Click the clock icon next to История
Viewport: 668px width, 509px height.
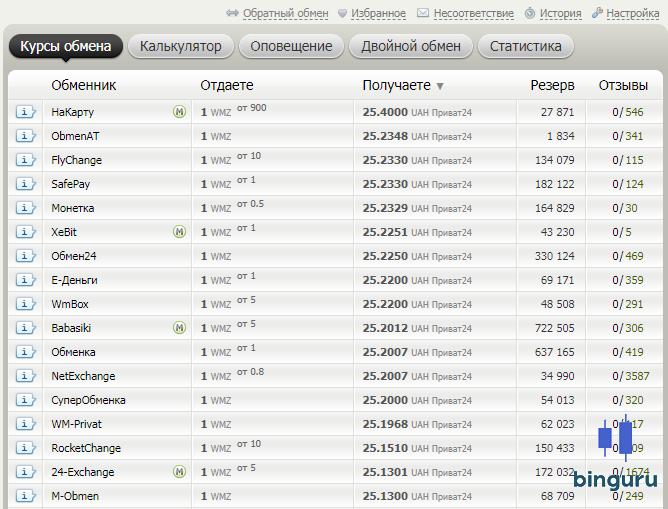(530, 13)
